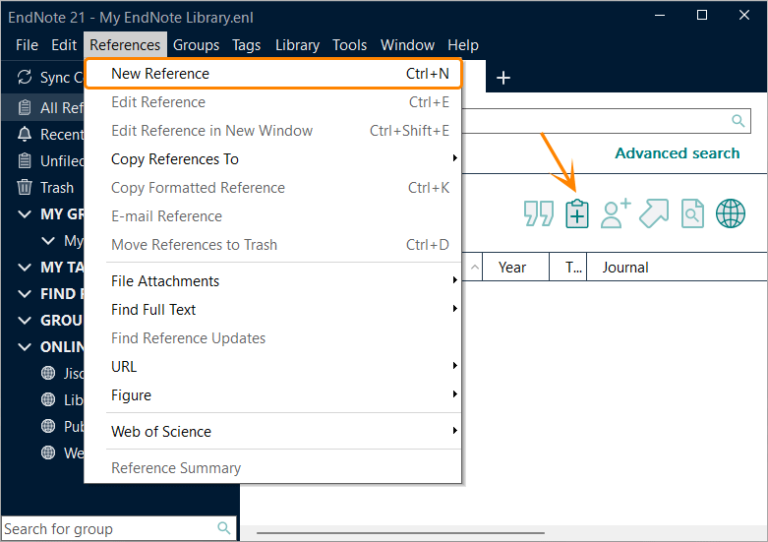Viewport: 768px width, 542px height.
Task: Click the Insert Citation quote icon
Action: point(538,213)
